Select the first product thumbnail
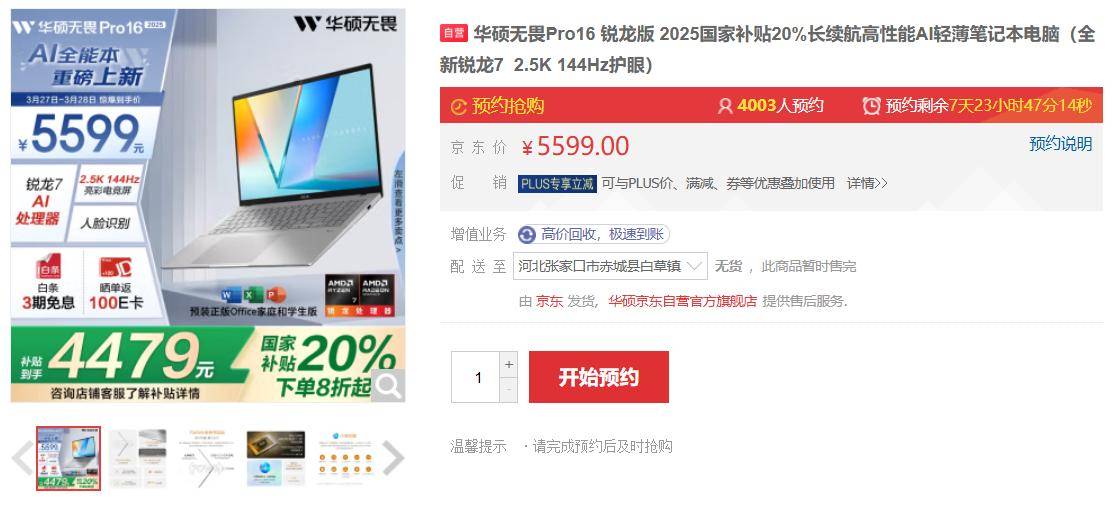This screenshot has width=1120, height=505. pos(69,459)
